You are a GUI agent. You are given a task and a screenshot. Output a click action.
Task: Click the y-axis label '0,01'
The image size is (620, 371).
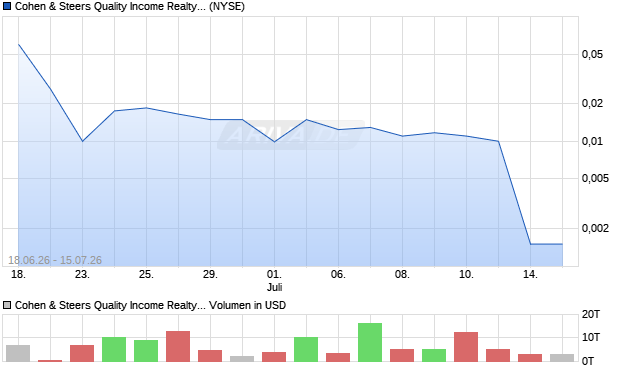[592, 142]
